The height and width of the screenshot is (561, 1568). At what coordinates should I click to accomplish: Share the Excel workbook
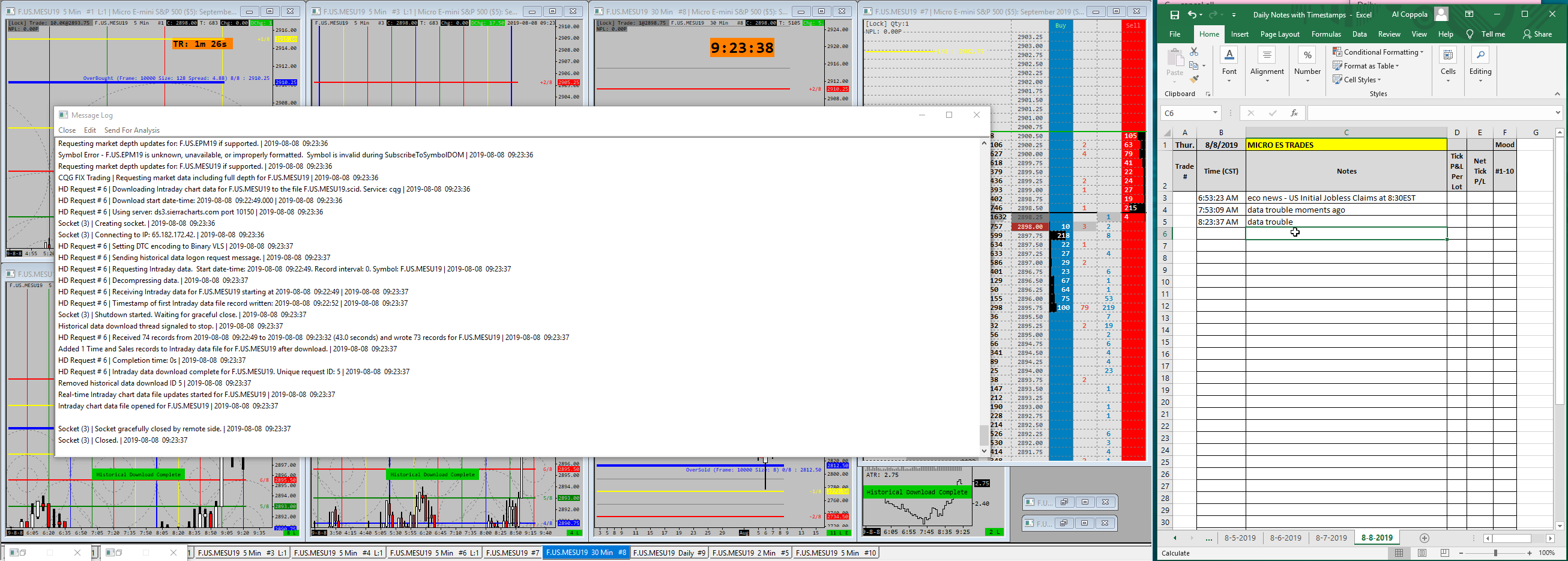pos(1537,34)
